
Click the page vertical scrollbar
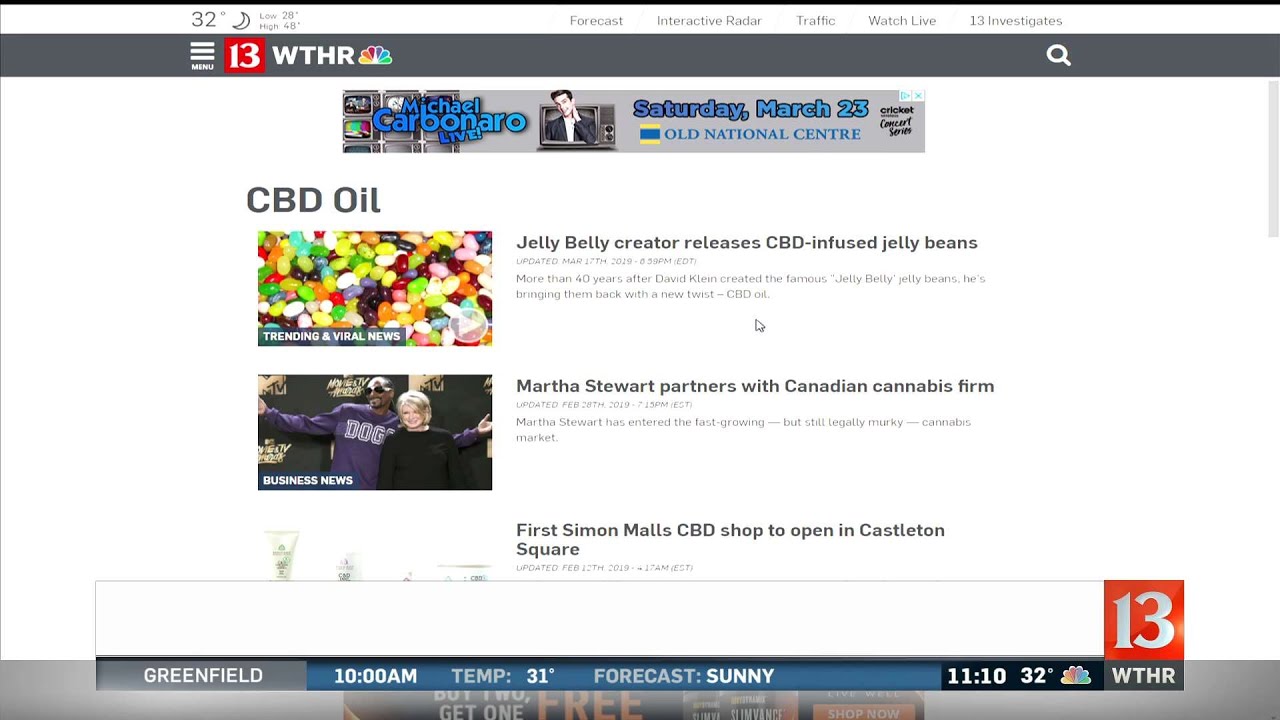[x=1273, y=160]
